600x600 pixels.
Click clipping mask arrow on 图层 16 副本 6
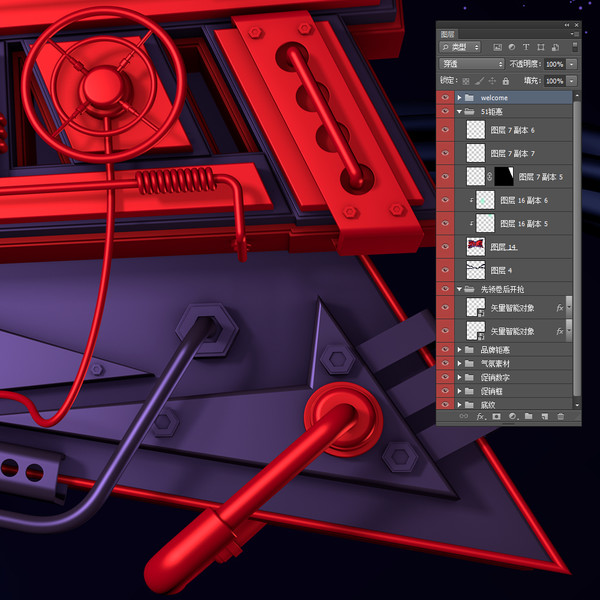(471, 200)
